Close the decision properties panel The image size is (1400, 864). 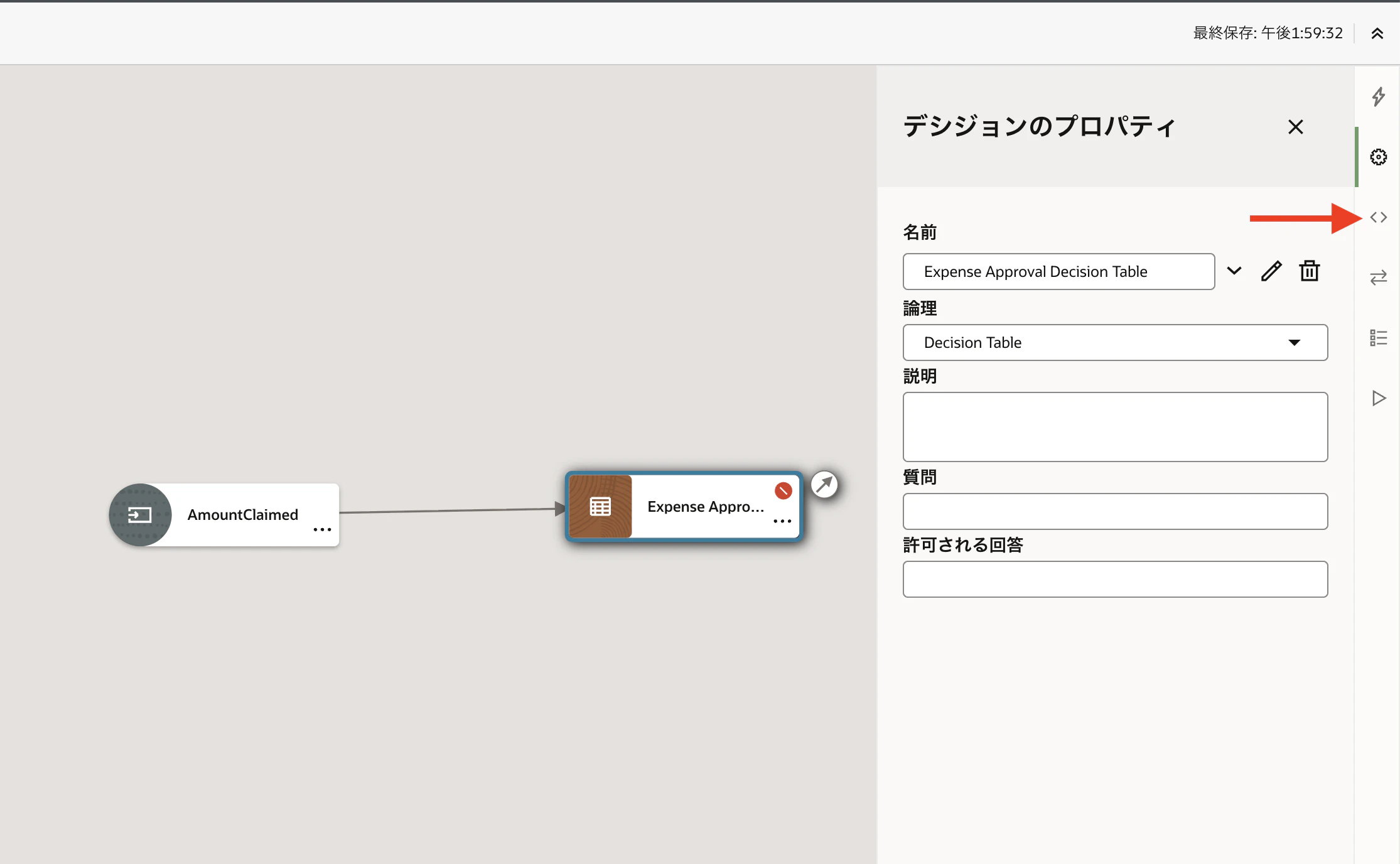tap(1295, 127)
